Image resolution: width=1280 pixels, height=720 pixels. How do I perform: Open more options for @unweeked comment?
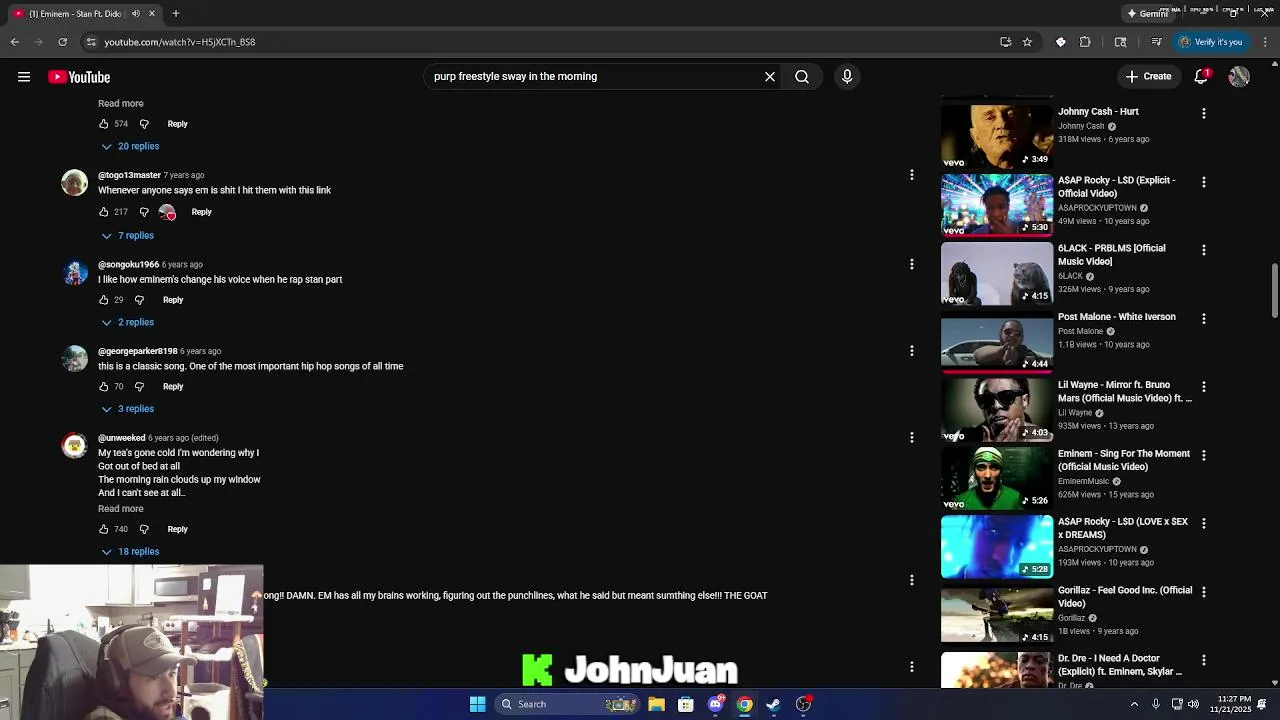(911, 437)
